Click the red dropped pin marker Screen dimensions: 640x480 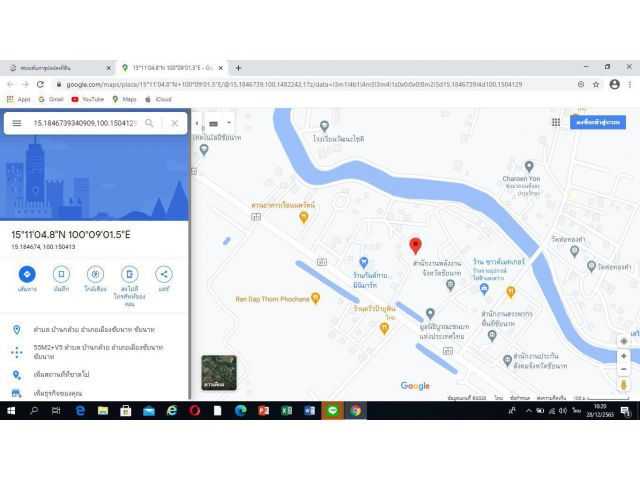pyautogui.click(x=416, y=246)
